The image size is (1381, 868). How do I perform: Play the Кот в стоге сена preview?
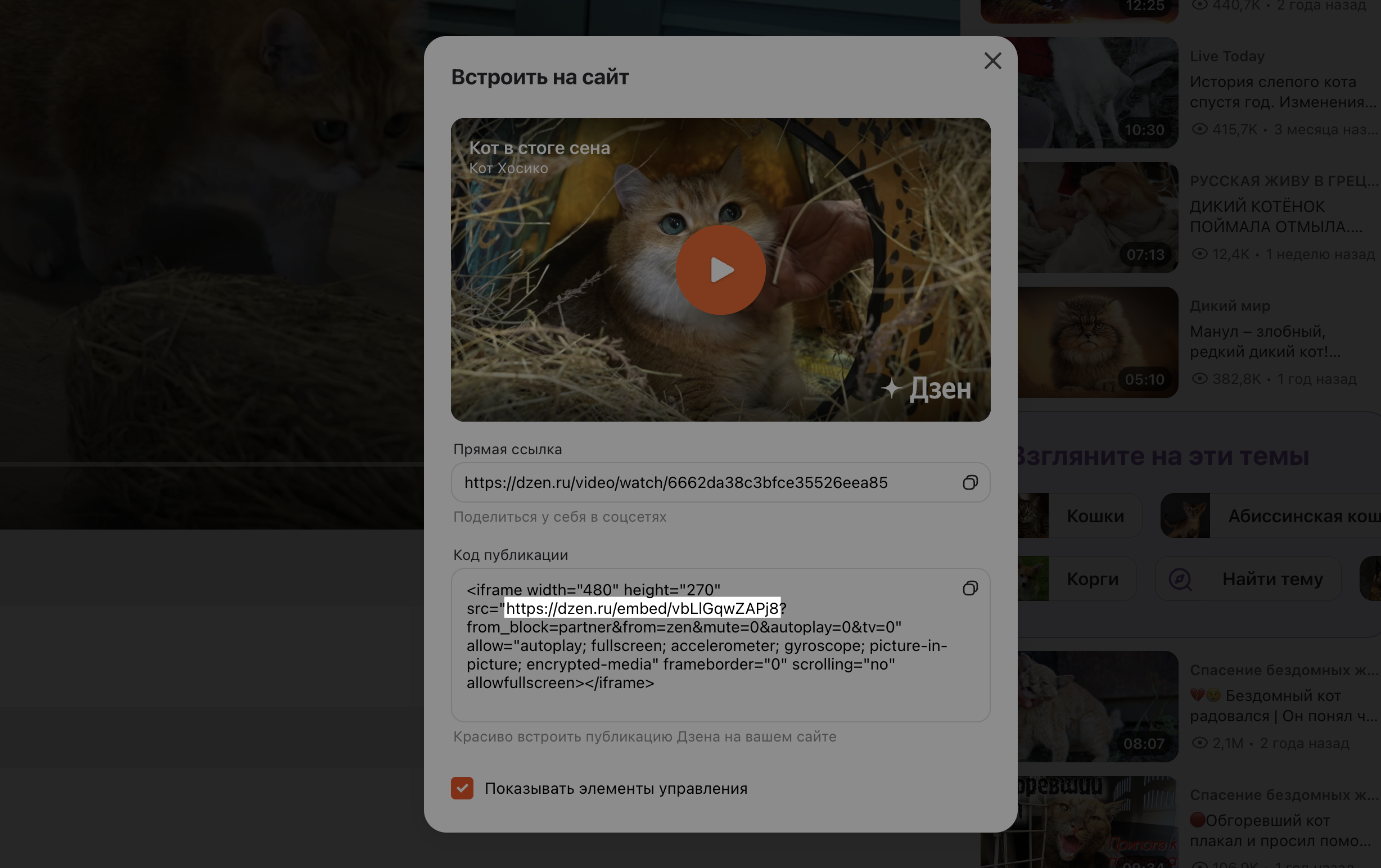tap(720, 269)
